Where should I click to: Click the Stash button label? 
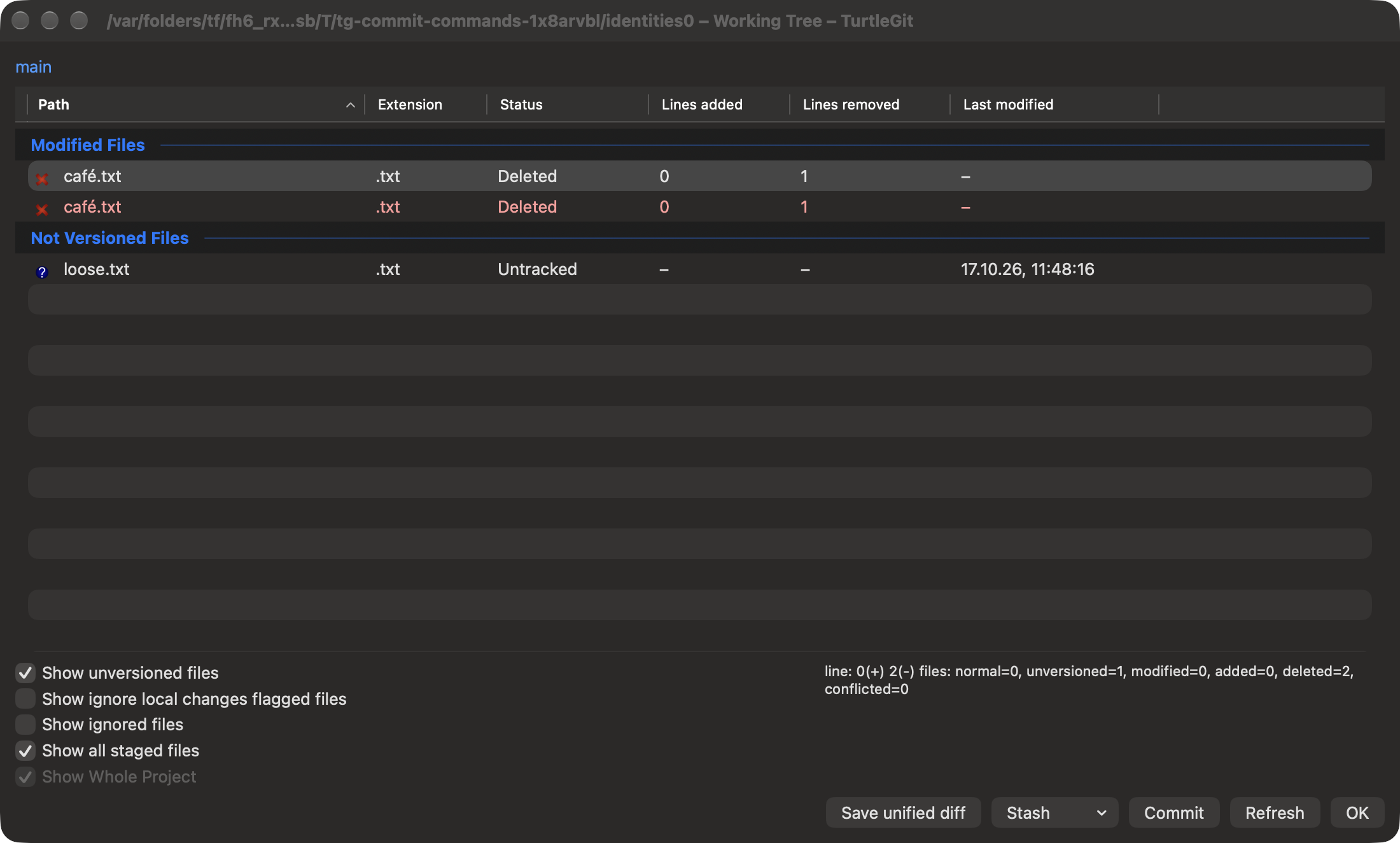point(1028,813)
